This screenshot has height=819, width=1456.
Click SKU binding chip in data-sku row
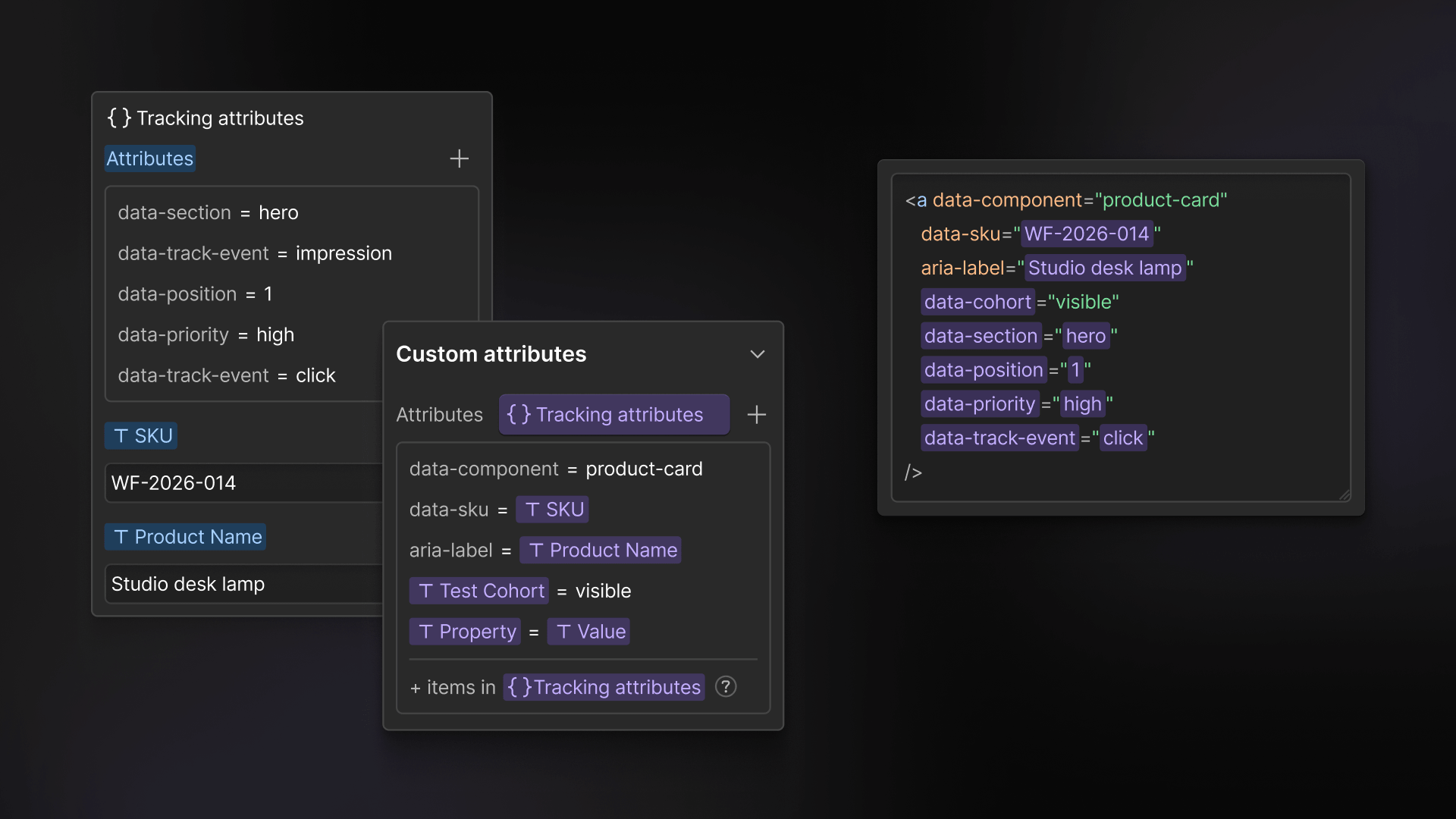552,510
